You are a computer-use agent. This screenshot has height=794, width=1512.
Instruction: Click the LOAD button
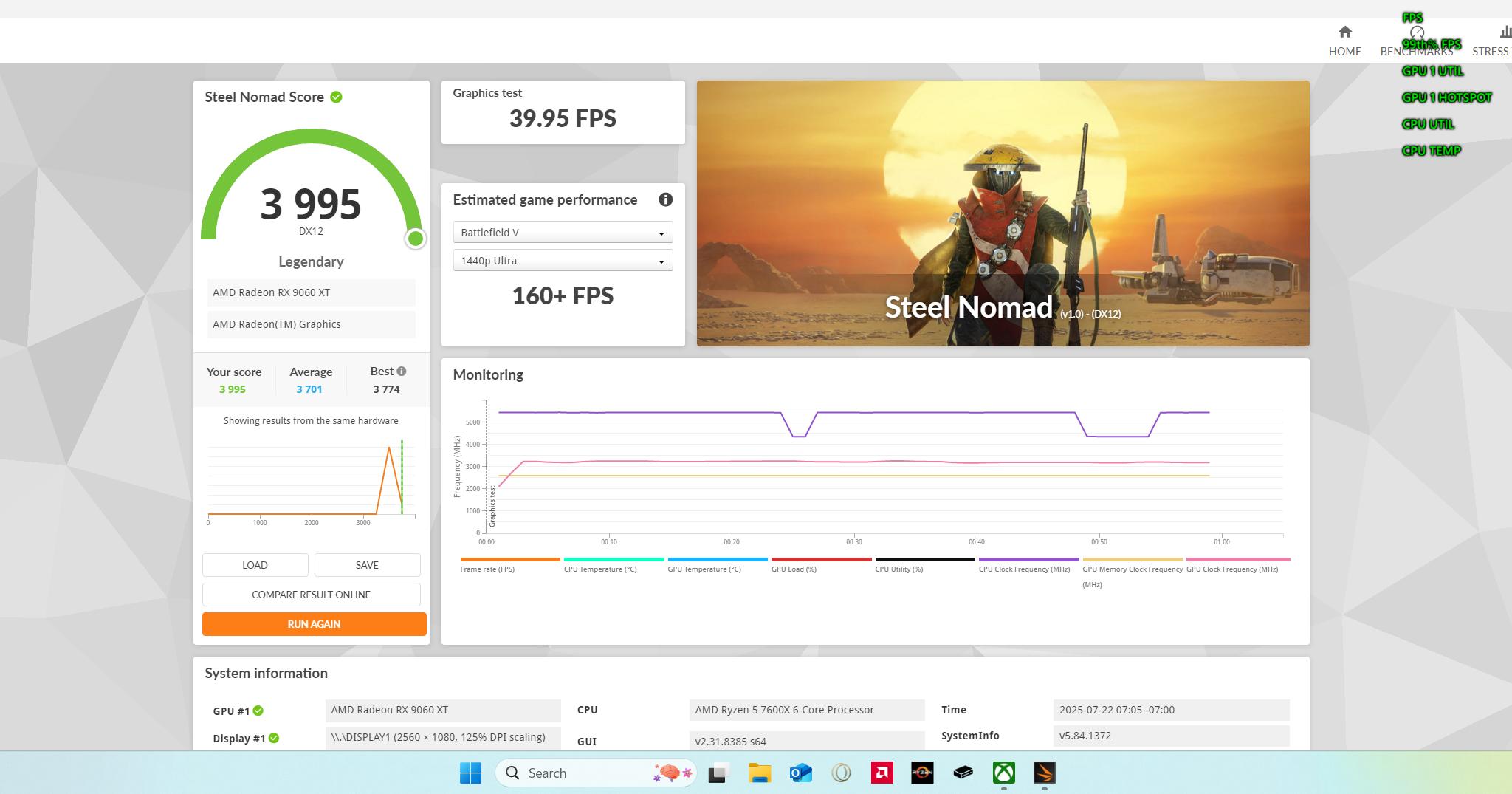coord(255,565)
